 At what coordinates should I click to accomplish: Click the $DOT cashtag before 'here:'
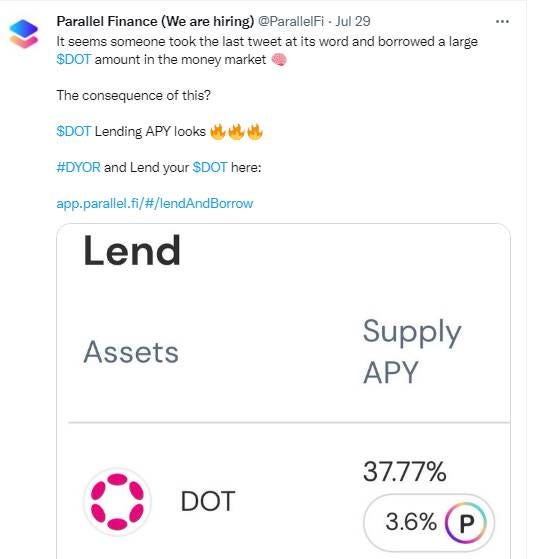[x=210, y=167]
